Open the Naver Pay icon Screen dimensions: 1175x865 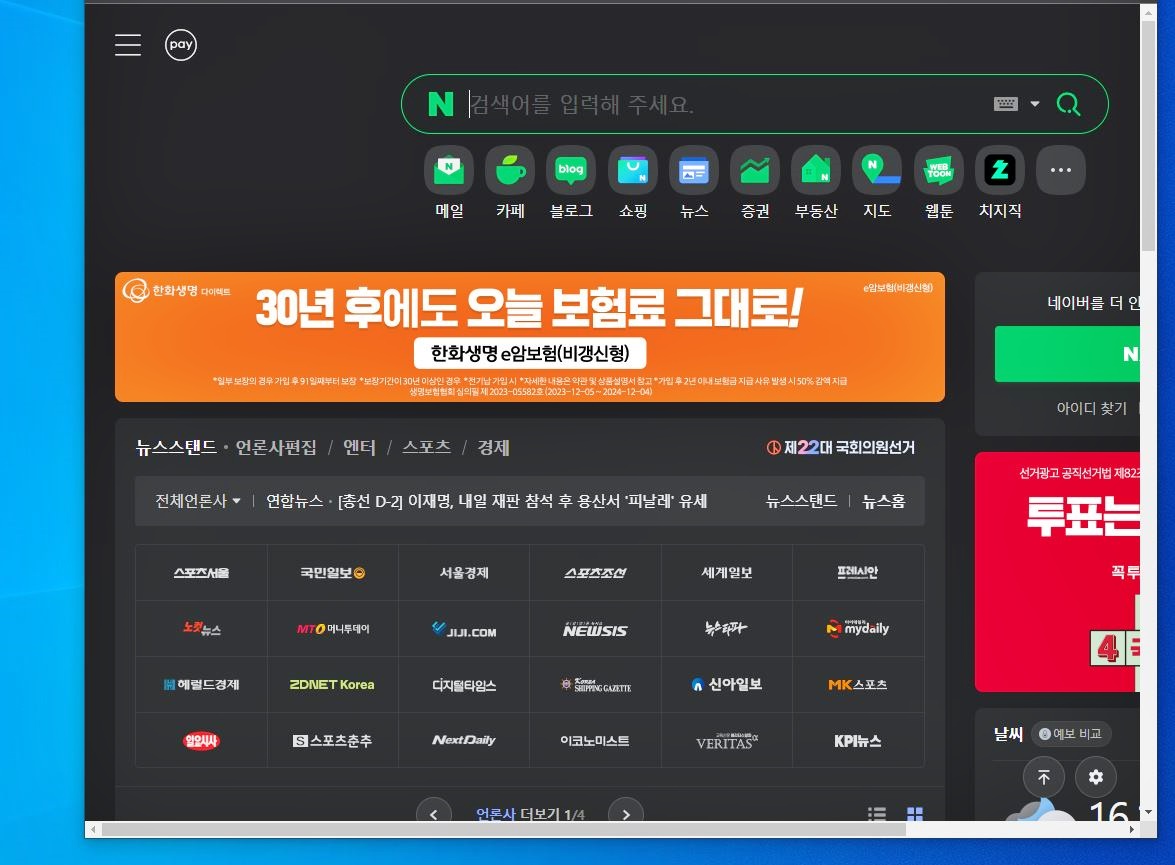click(x=181, y=45)
